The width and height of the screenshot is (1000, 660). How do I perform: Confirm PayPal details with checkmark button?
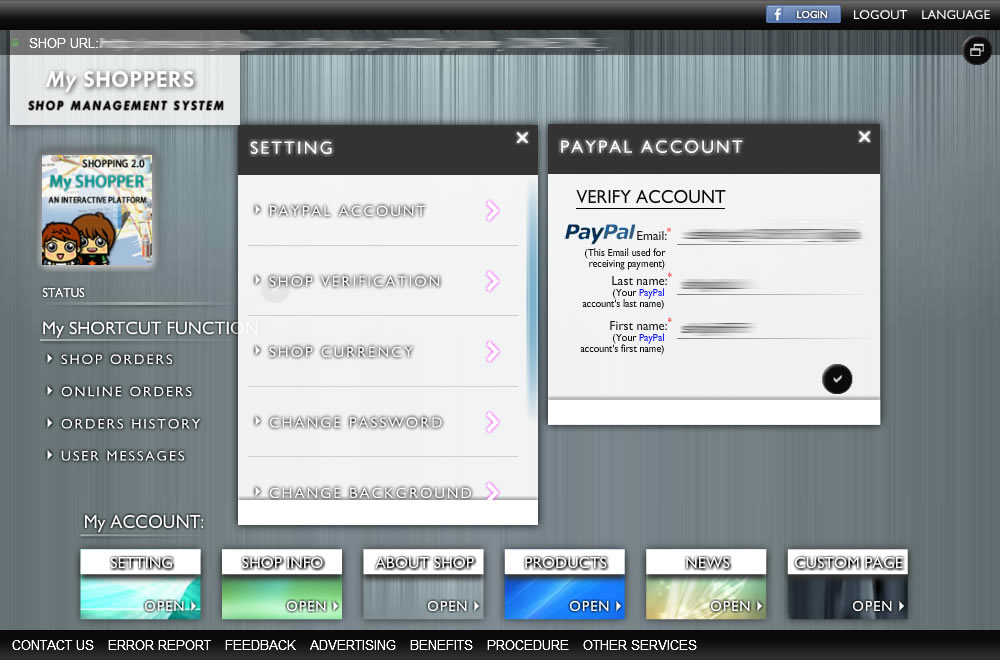[837, 379]
